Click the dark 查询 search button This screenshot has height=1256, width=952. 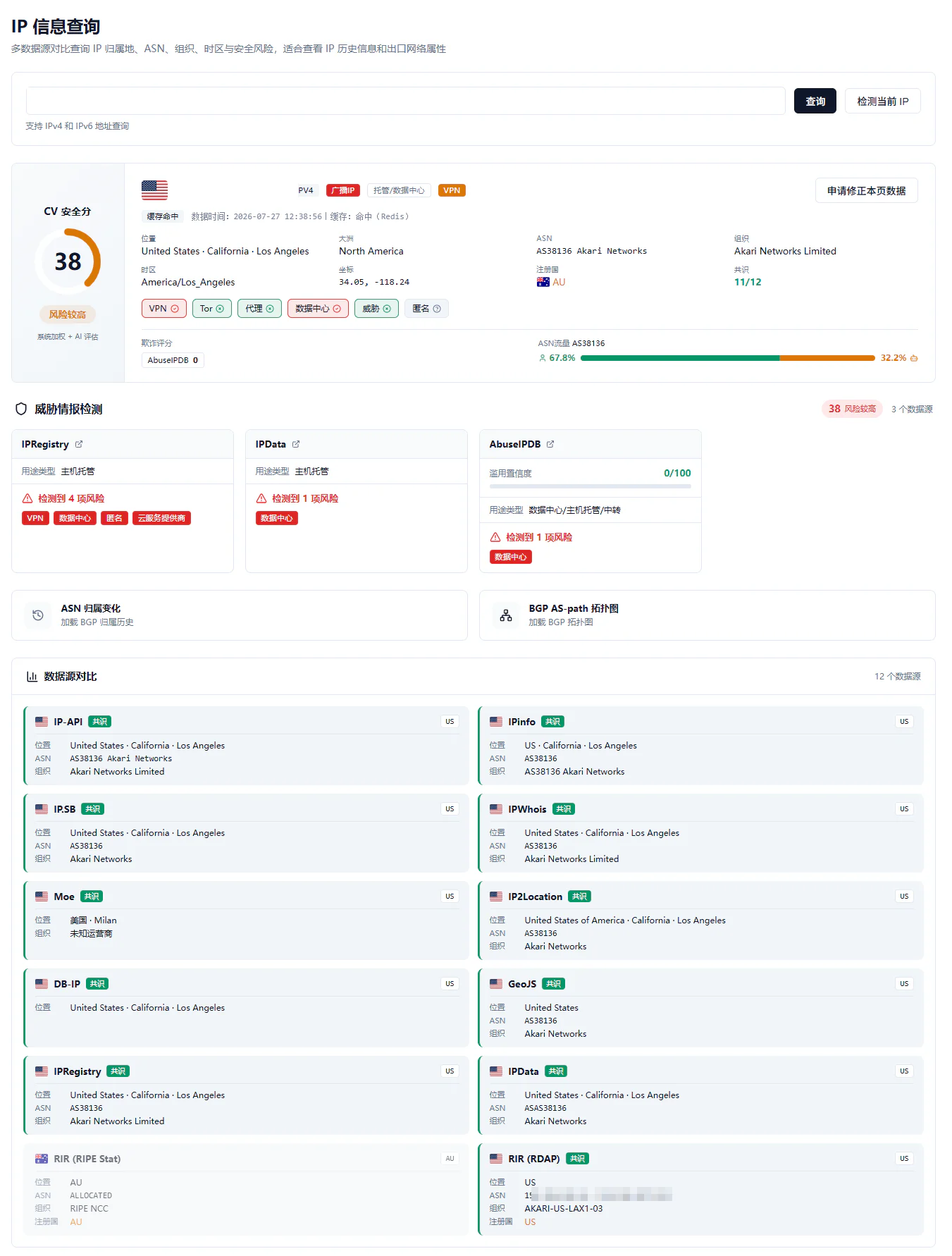click(x=815, y=101)
